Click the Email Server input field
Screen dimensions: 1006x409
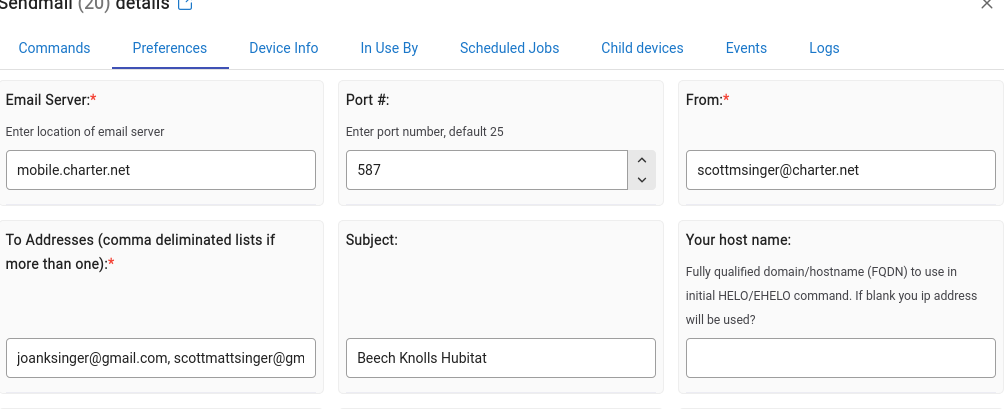(161, 170)
